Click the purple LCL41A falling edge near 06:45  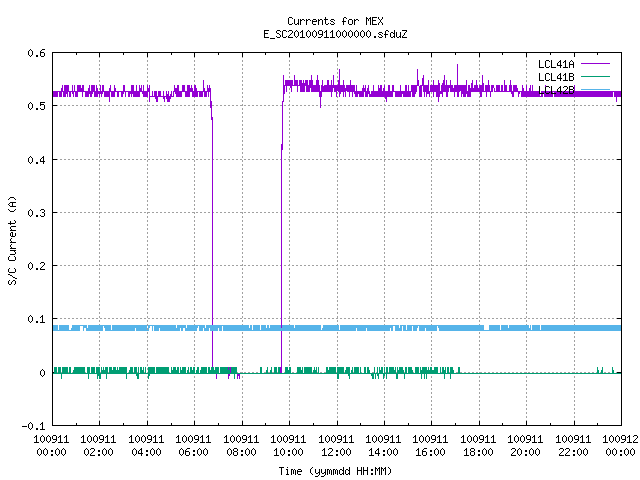point(212,237)
